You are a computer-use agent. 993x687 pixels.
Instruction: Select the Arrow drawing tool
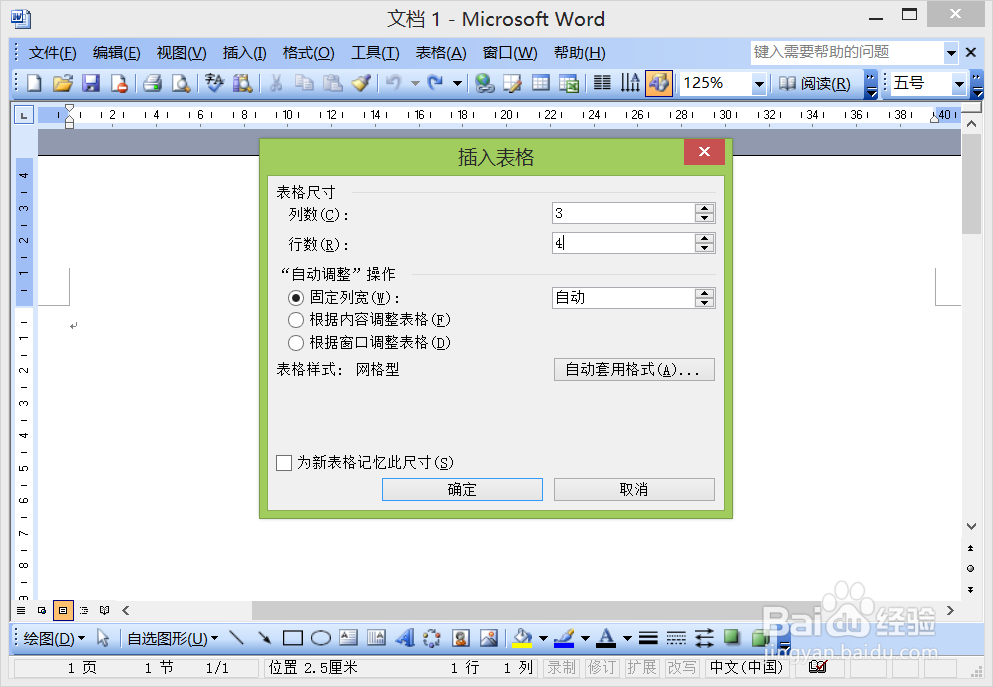264,638
